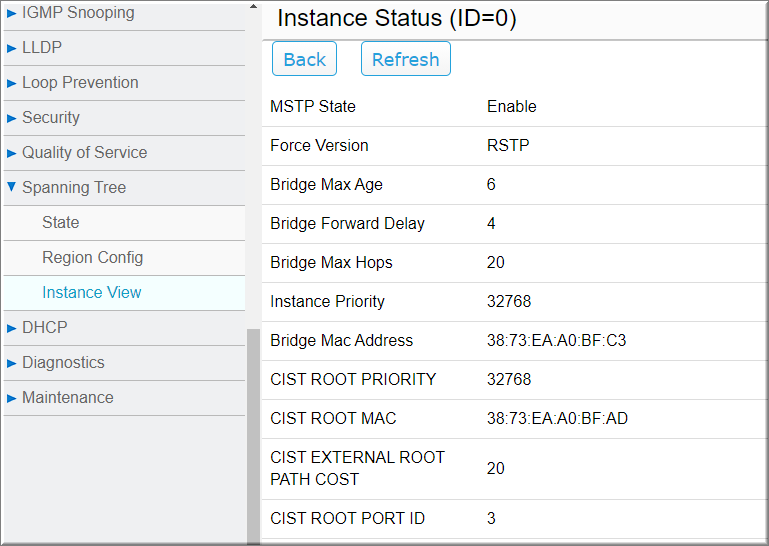Screen dimensions: 769x546
Task: Expand the Diagnostics section arrow
Action: click(x=11, y=363)
